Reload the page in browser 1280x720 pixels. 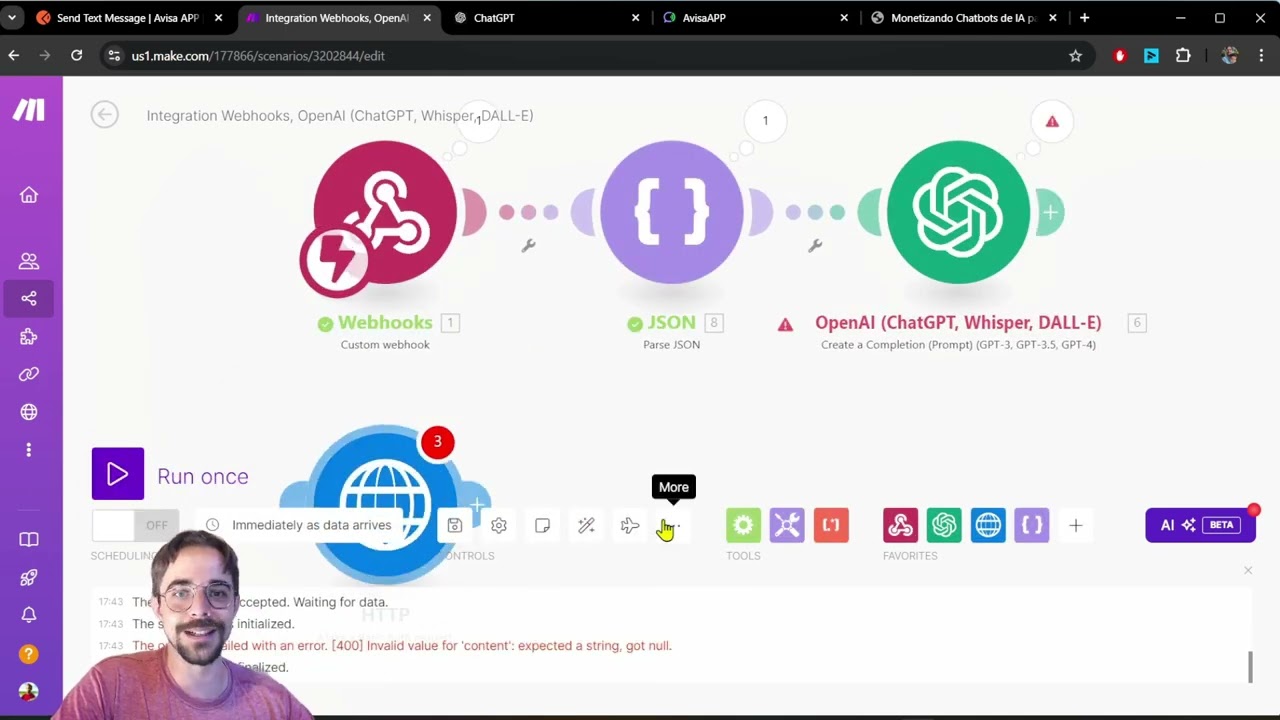[76, 56]
